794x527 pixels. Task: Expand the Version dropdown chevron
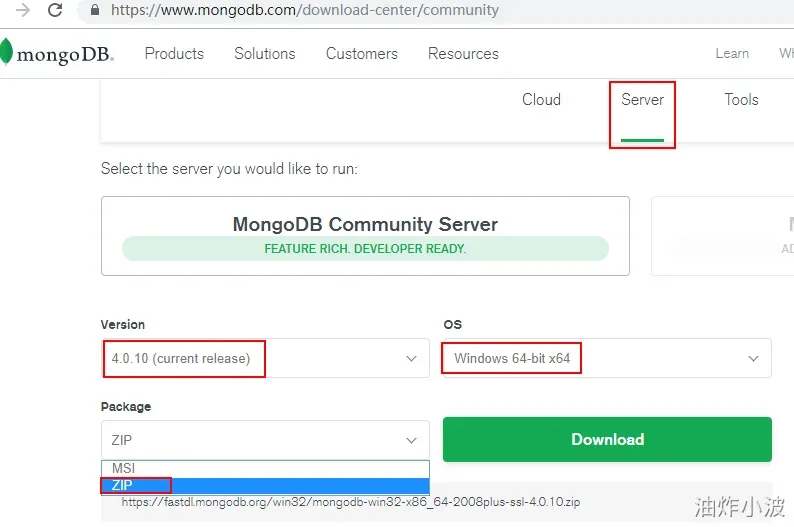411,358
